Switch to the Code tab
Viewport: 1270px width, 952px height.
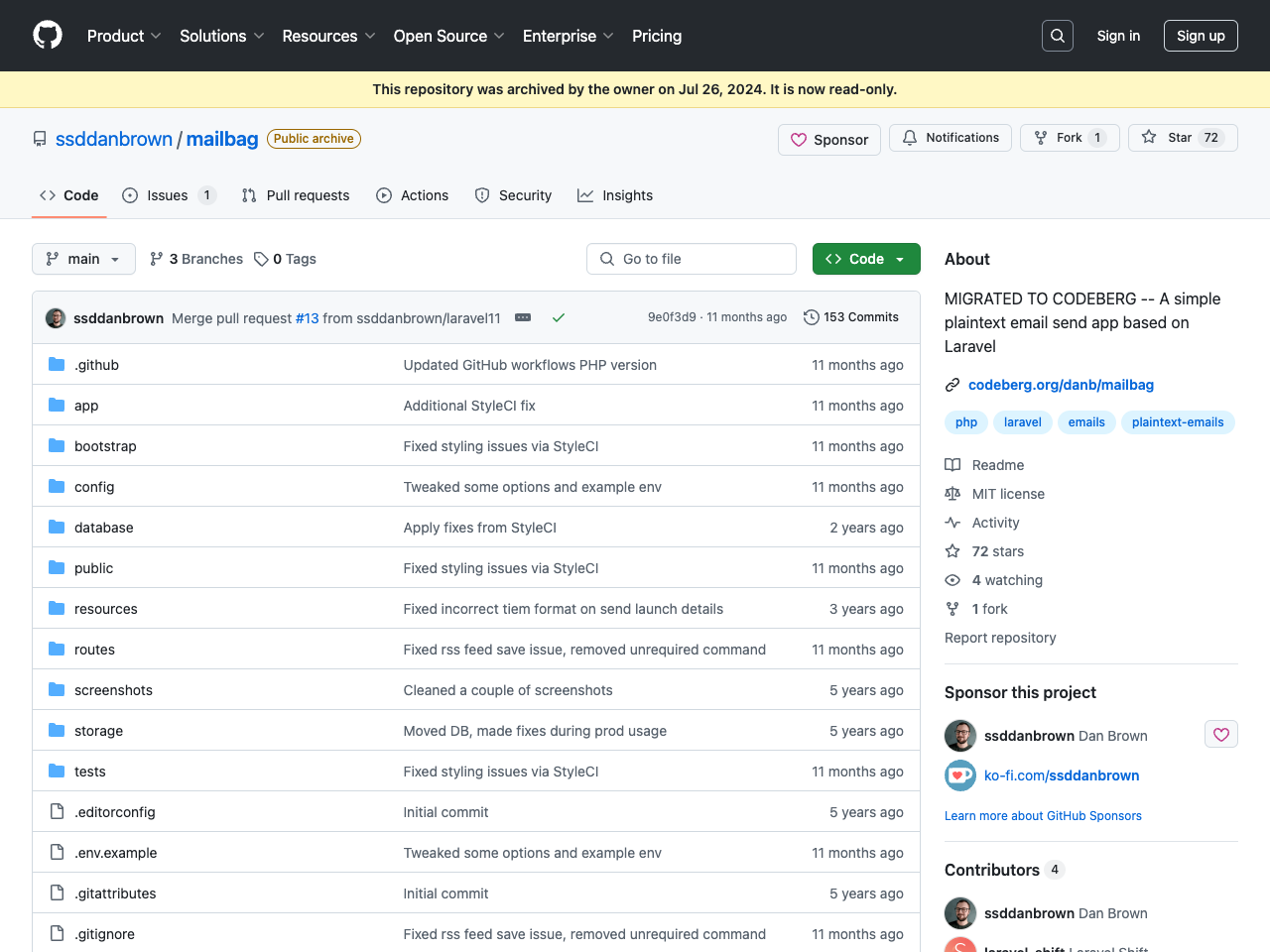69,195
